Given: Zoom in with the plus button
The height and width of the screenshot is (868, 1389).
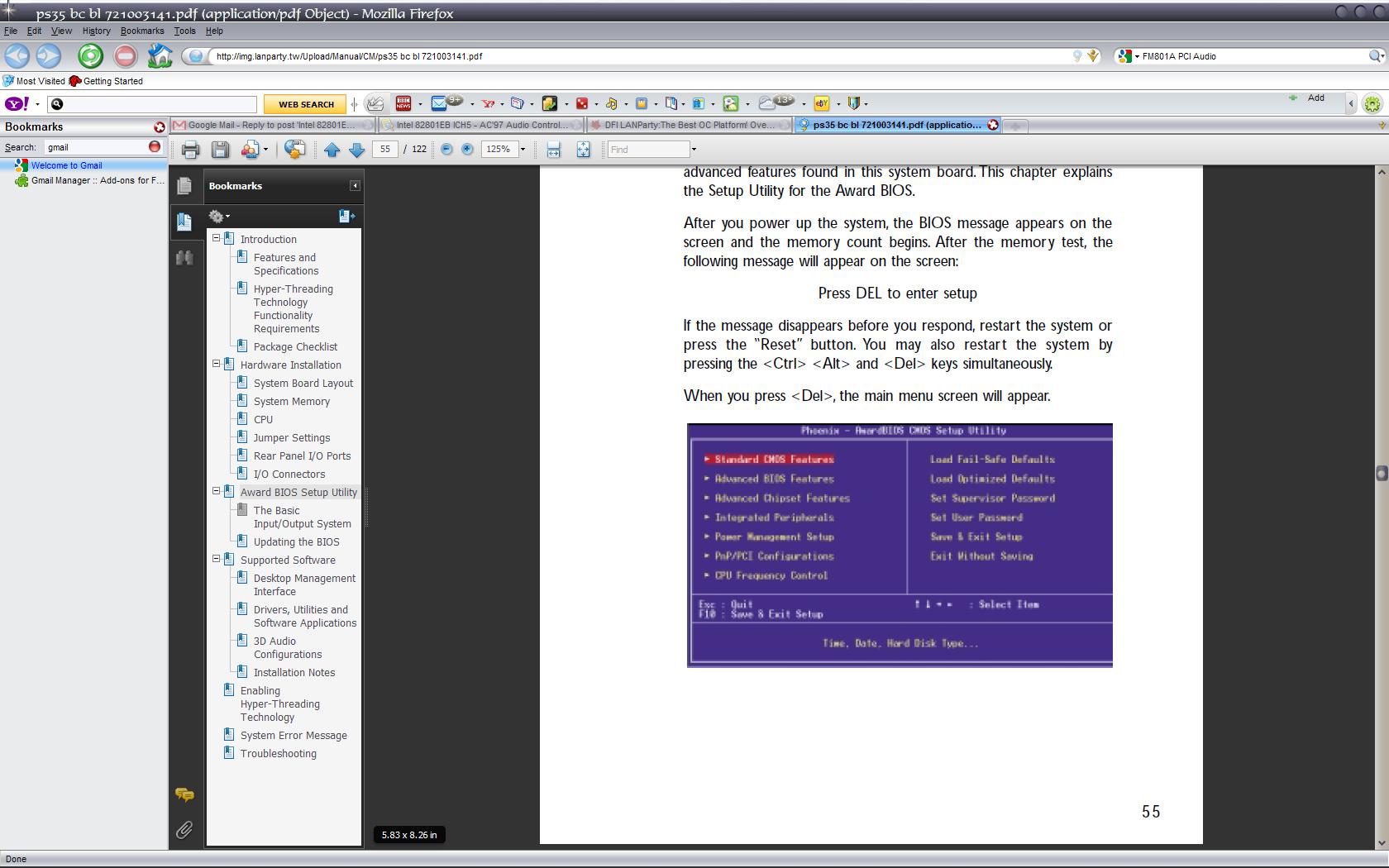Looking at the screenshot, I should (467, 150).
